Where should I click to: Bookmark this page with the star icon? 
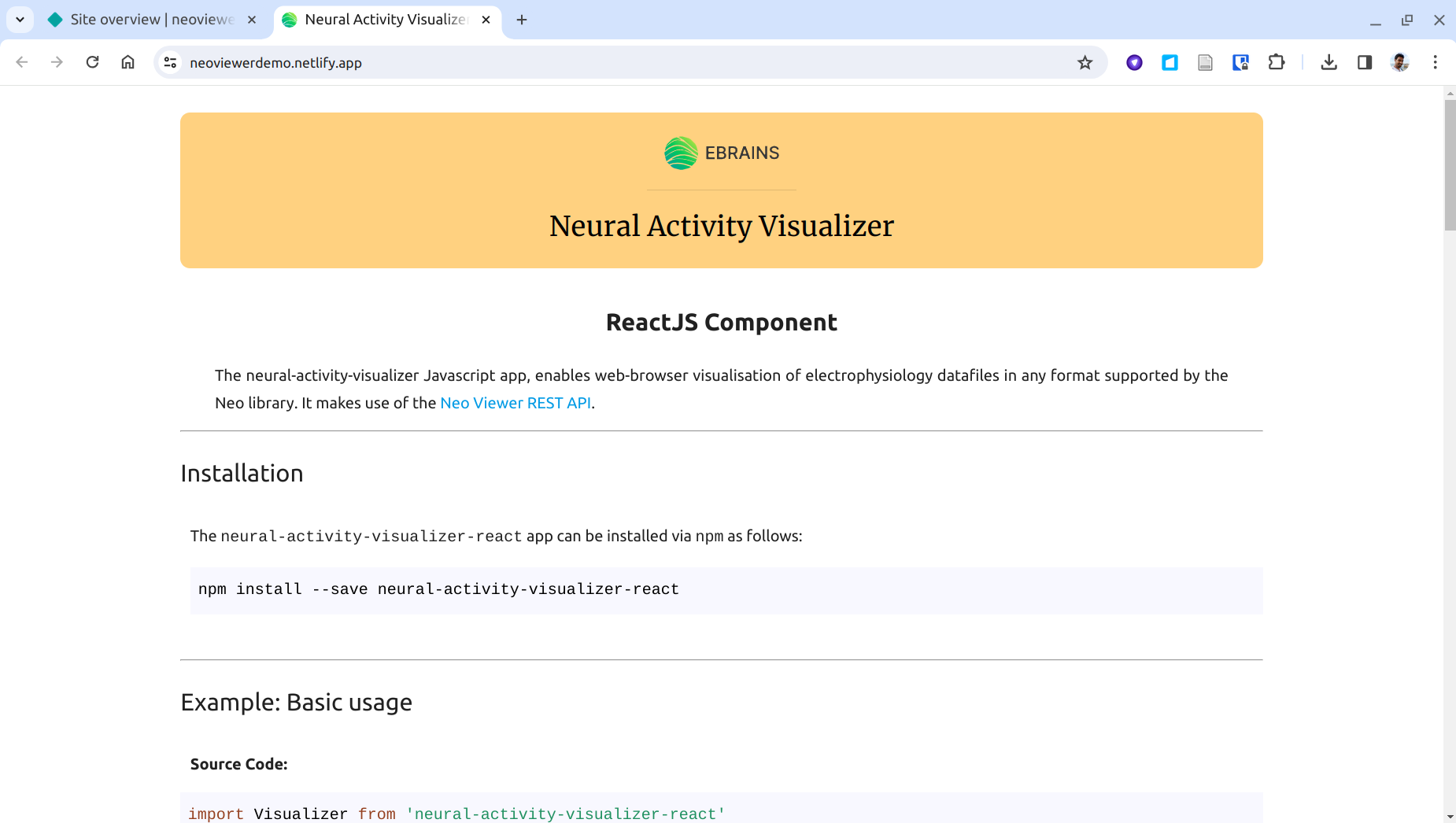tap(1085, 62)
